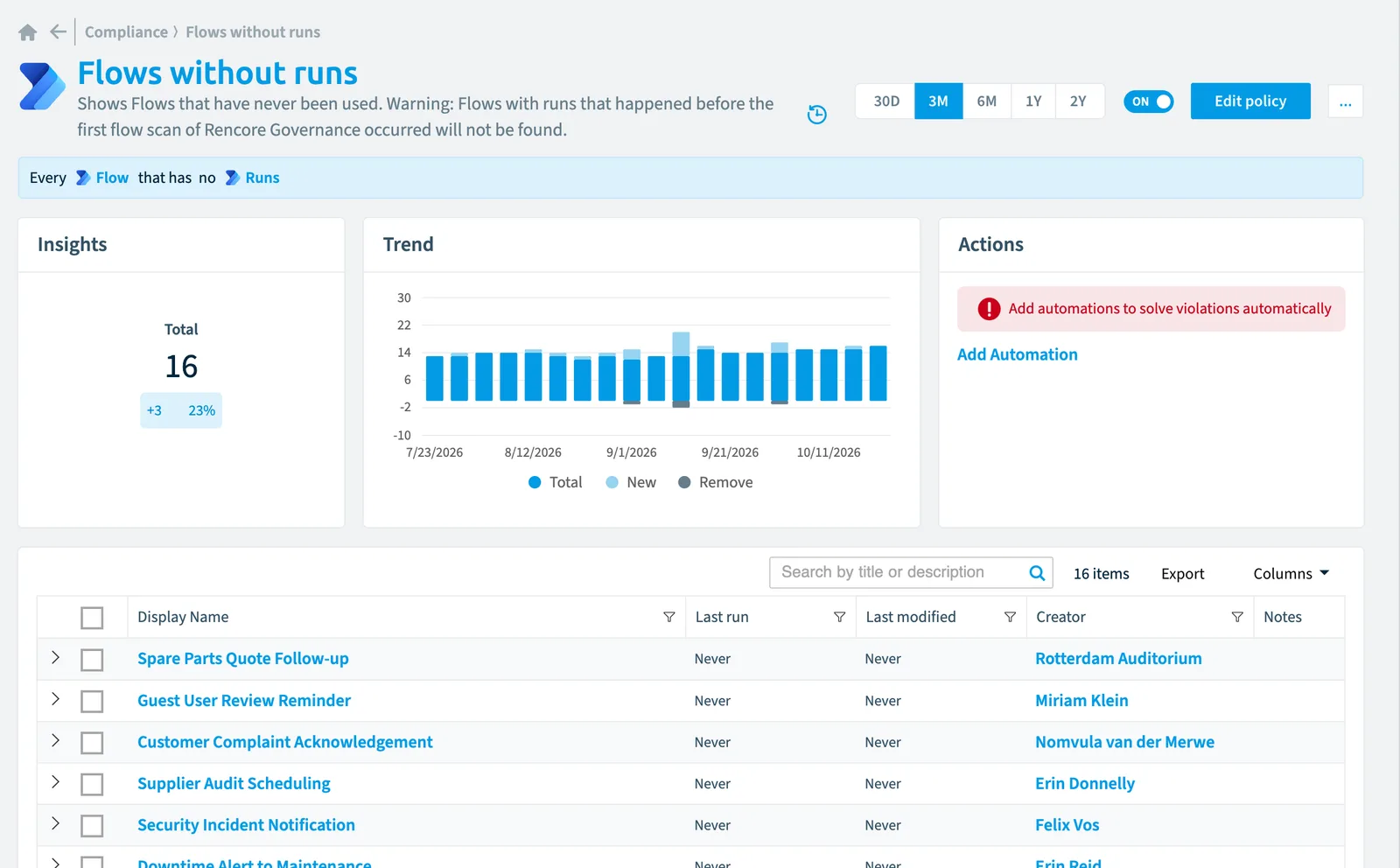
Task: Select the Guest User Review Reminder checkbox
Action: click(92, 702)
